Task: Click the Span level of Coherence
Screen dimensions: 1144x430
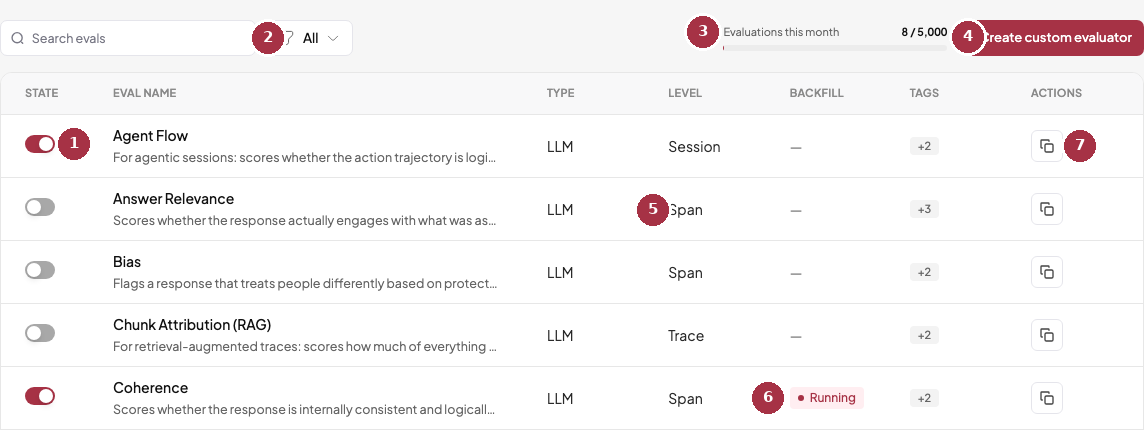Action: [685, 399]
